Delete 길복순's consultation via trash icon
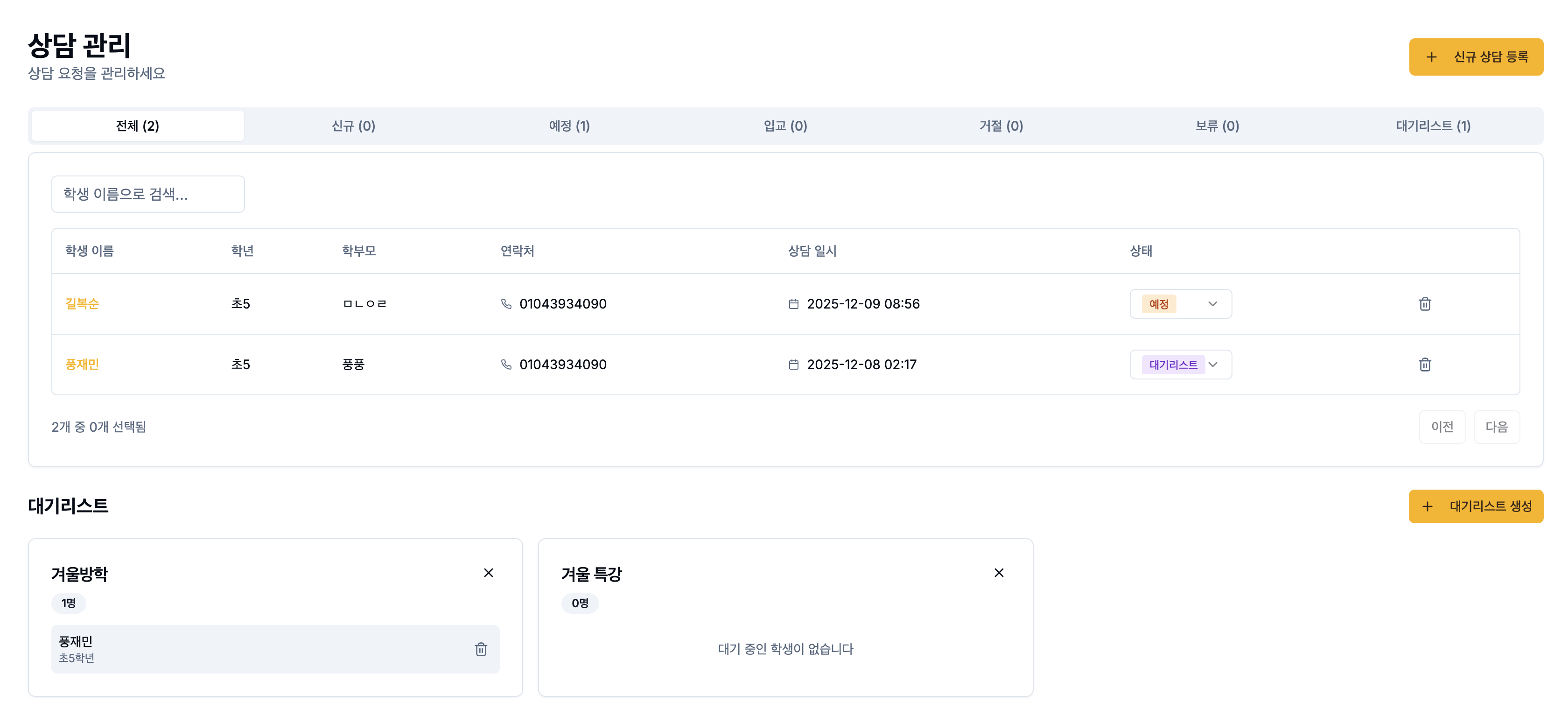 pyautogui.click(x=1425, y=304)
